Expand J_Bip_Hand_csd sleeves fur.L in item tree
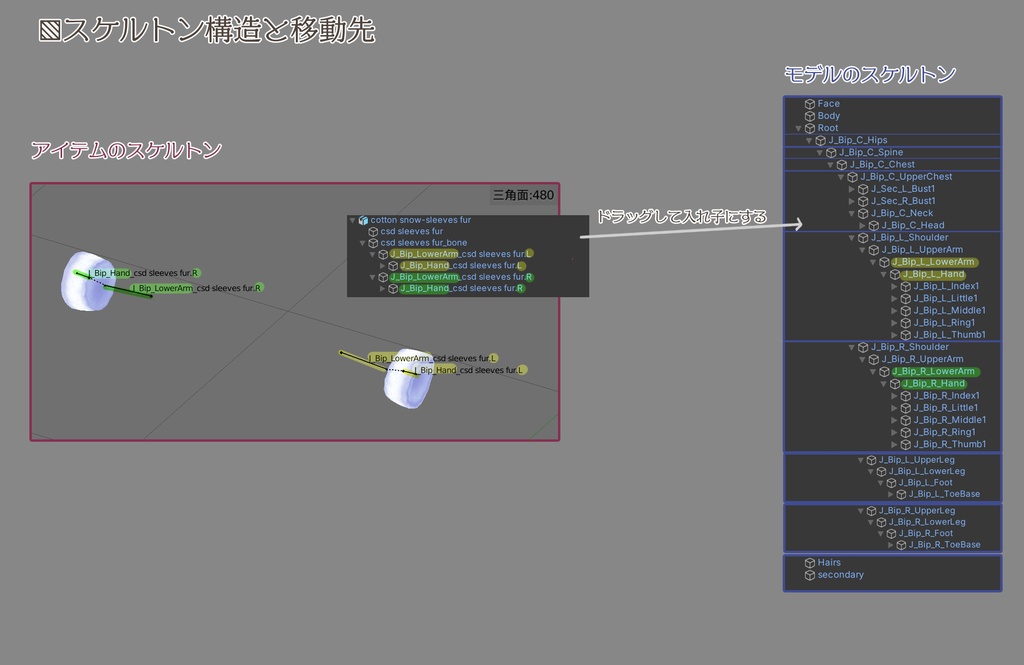1024x665 pixels. 383,266
